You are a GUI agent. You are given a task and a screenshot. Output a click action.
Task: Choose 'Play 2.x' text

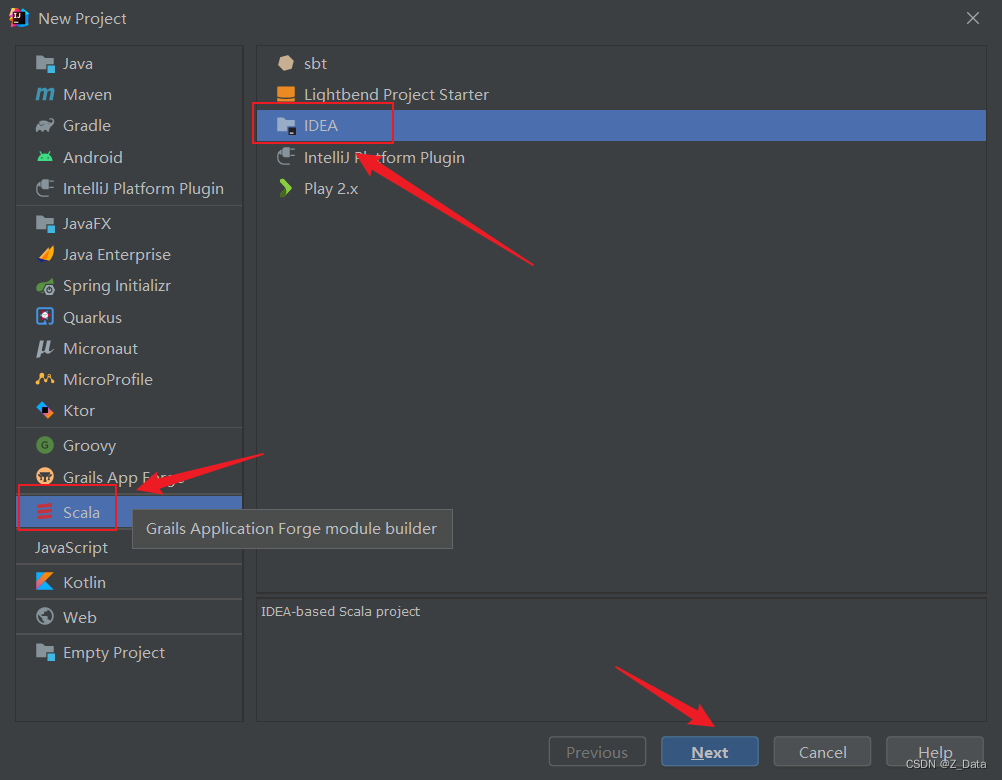331,189
